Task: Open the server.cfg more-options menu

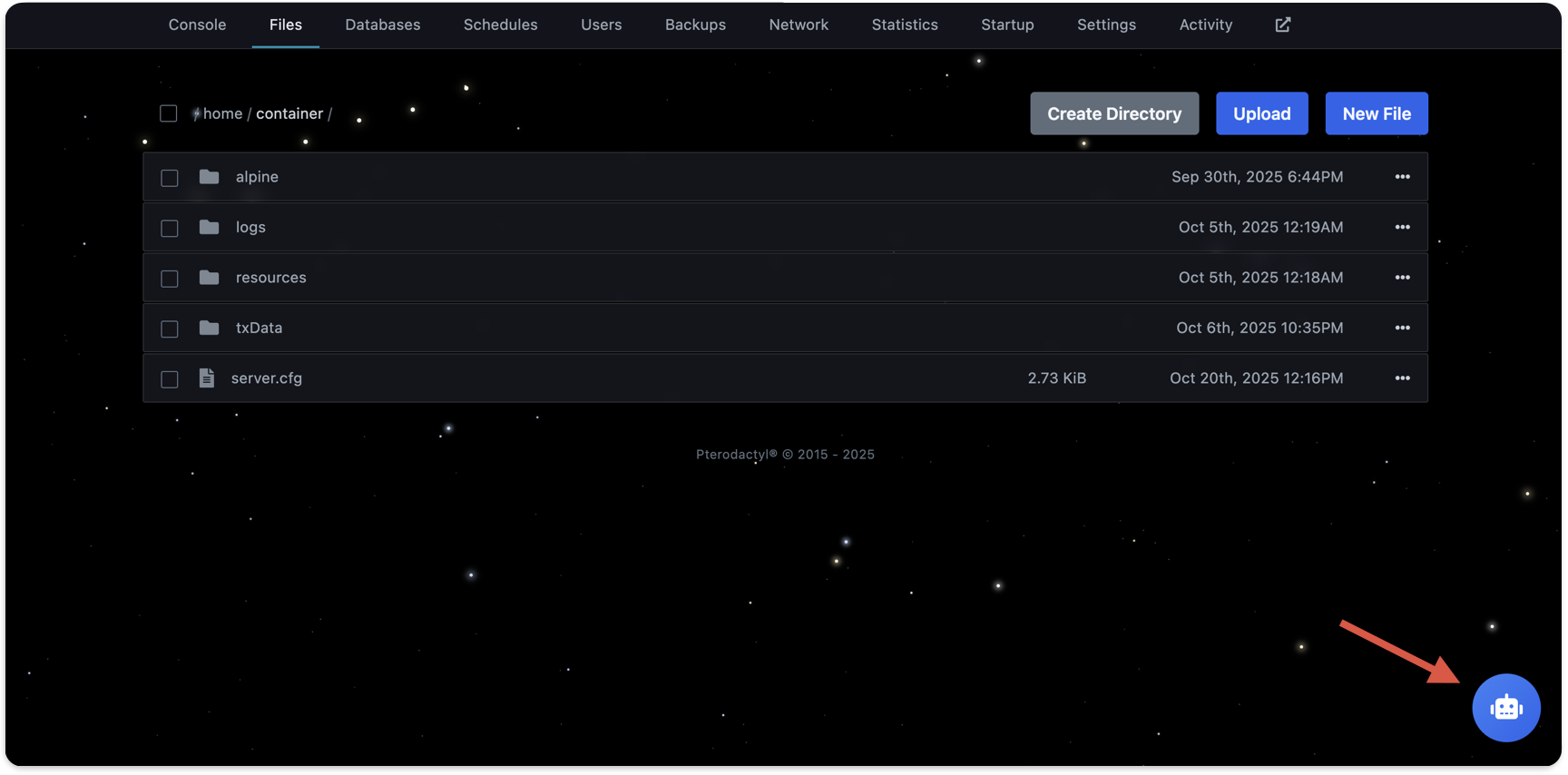Action: coord(1402,378)
